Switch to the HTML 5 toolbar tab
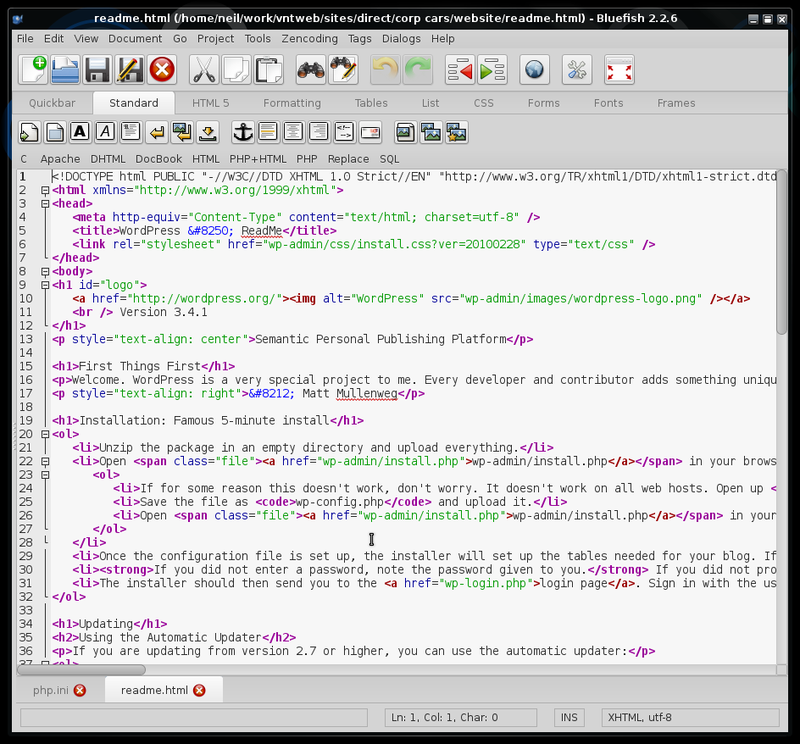The width and height of the screenshot is (800, 744). pos(210,103)
